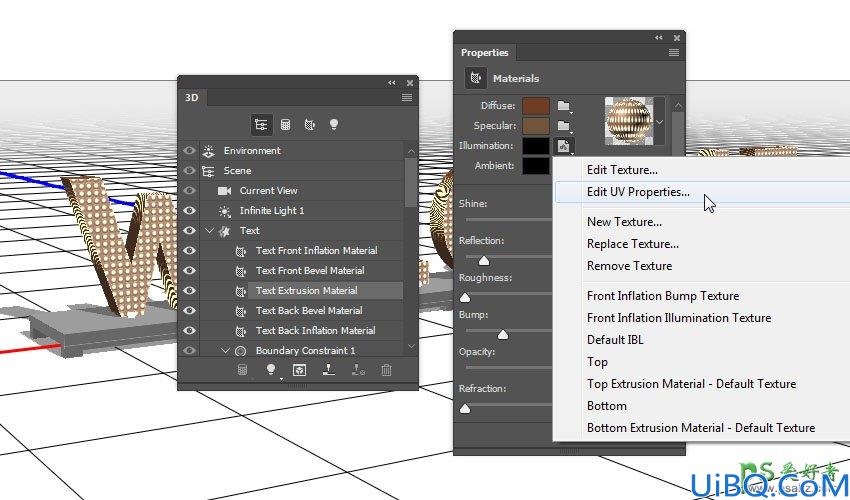
Task: Select Front Inflation Illumination Texture entry
Action: point(679,318)
